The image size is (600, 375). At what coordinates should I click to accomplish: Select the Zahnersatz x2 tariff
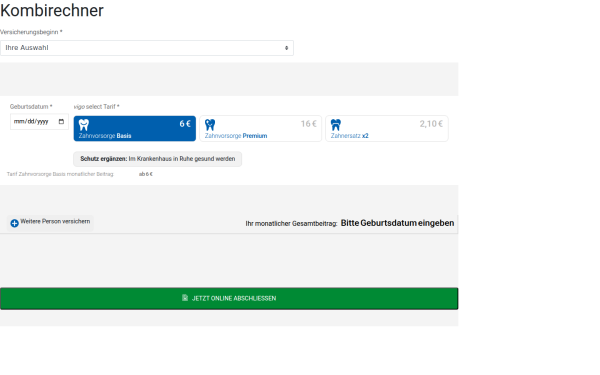[387, 129]
